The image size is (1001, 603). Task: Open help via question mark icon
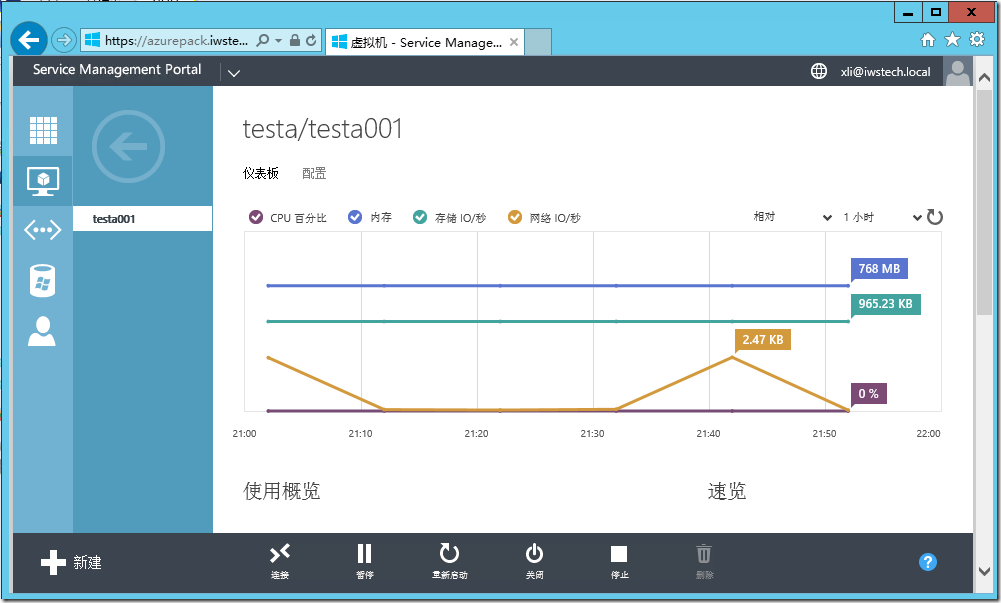(928, 562)
